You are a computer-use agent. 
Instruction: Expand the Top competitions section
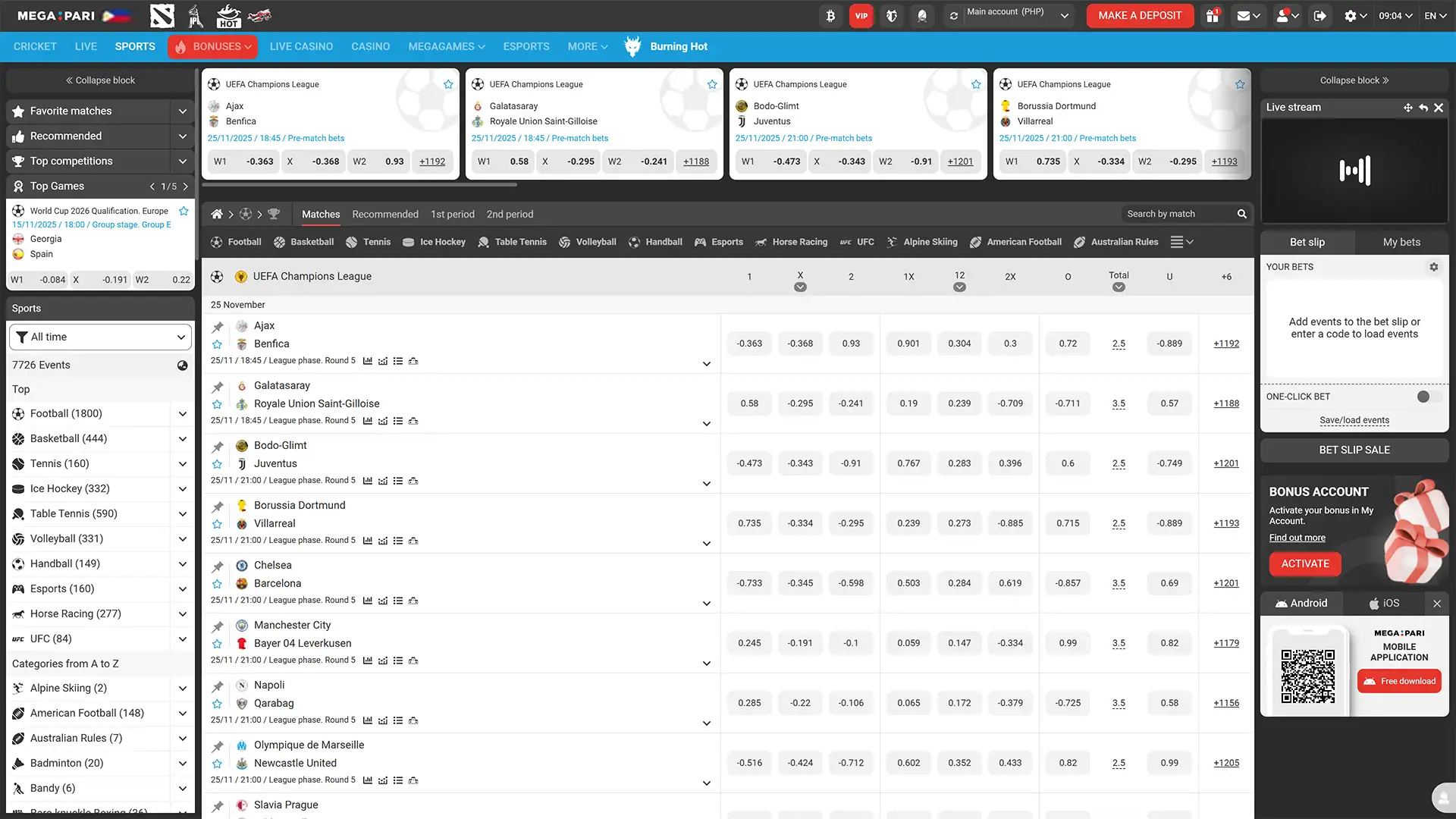[x=183, y=161]
